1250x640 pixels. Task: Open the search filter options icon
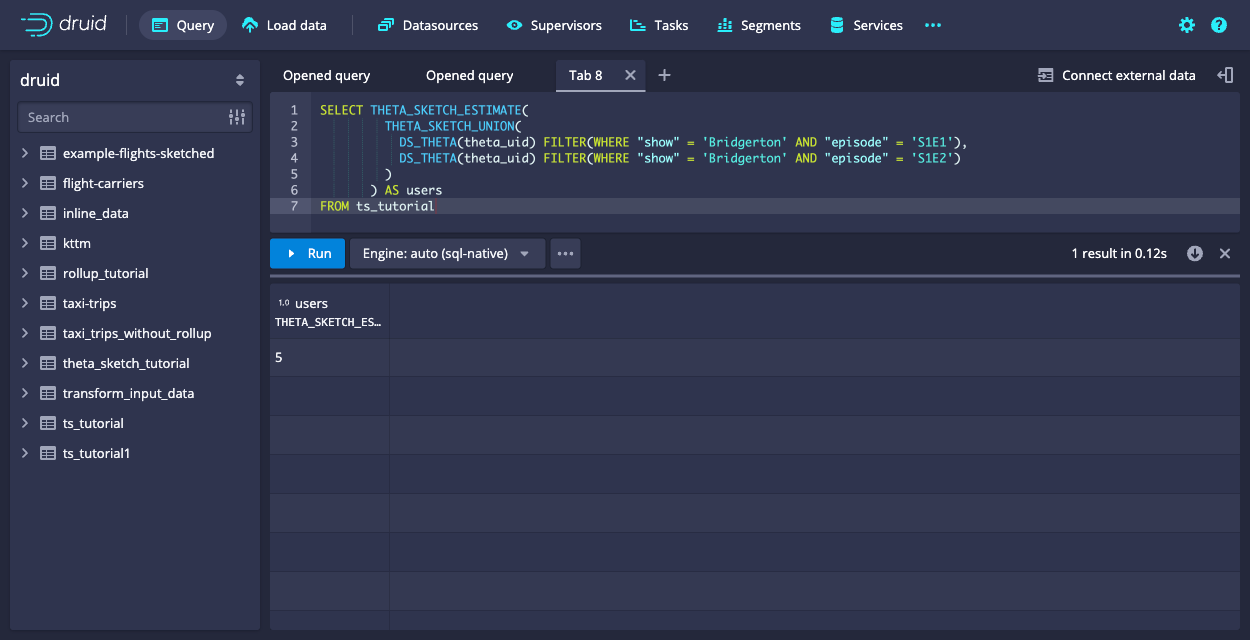click(x=237, y=117)
